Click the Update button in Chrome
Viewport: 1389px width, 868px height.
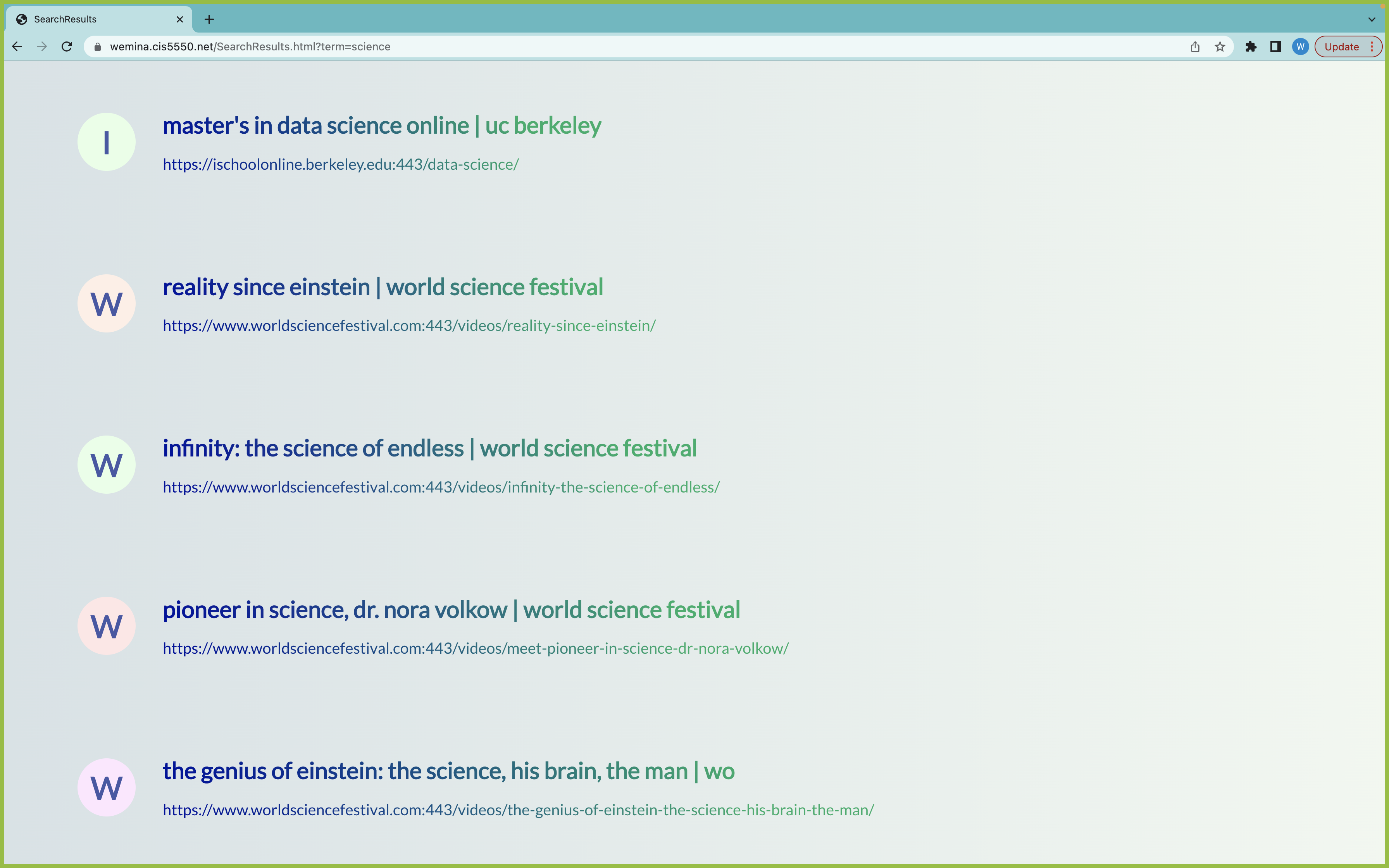click(1341, 46)
